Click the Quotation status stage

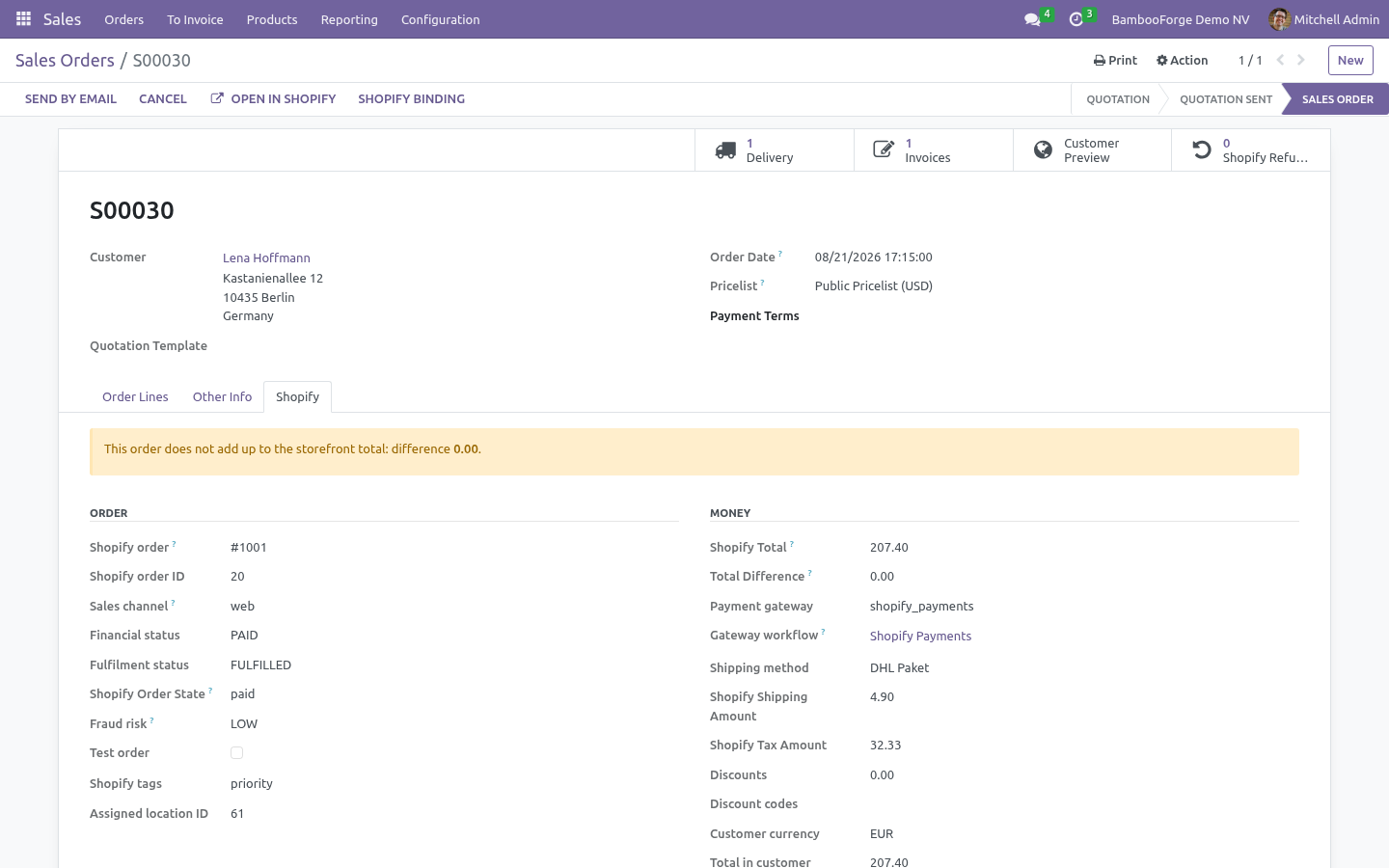1117,99
